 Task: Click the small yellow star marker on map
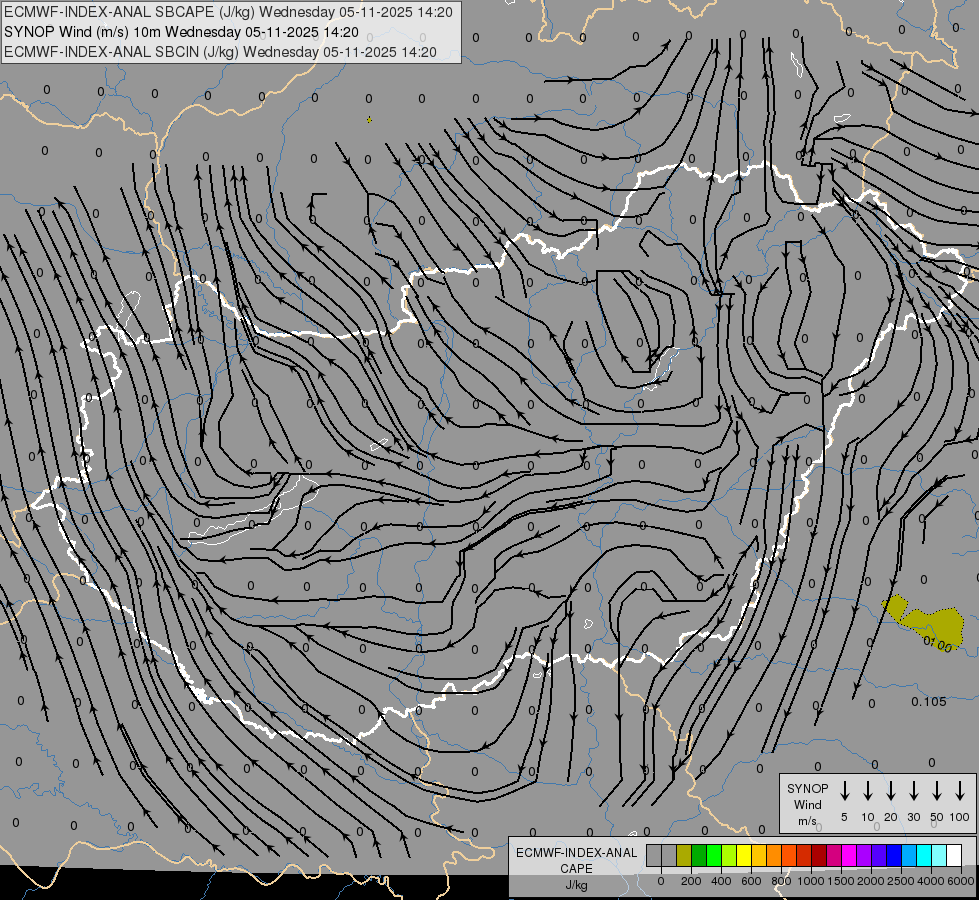click(370, 119)
